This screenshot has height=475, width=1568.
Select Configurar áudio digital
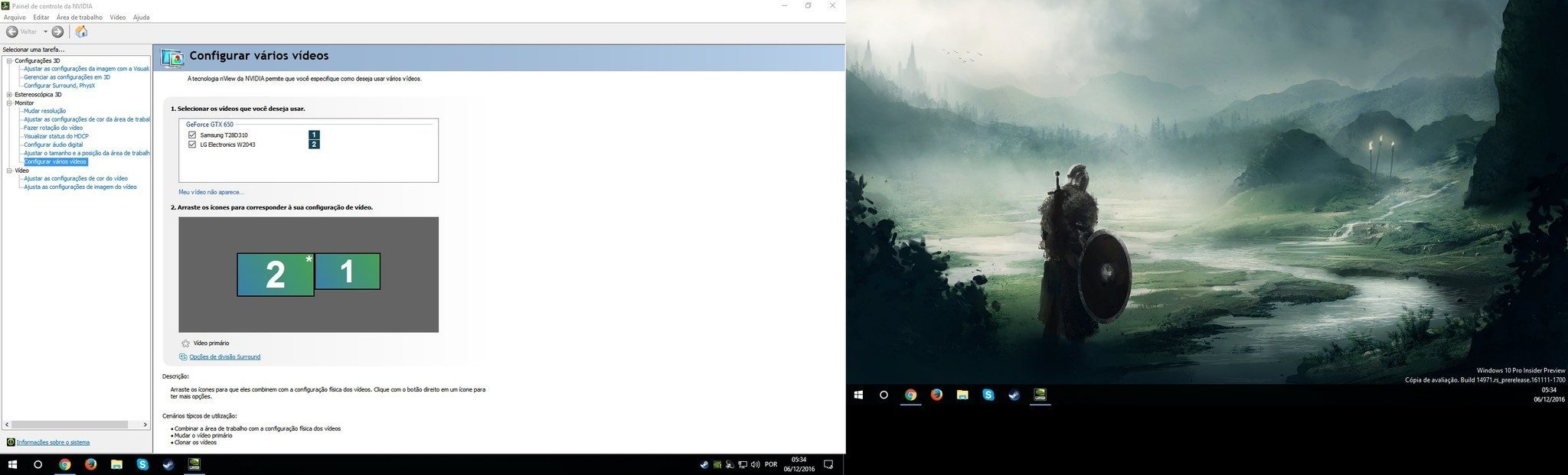[x=53, y=145]
